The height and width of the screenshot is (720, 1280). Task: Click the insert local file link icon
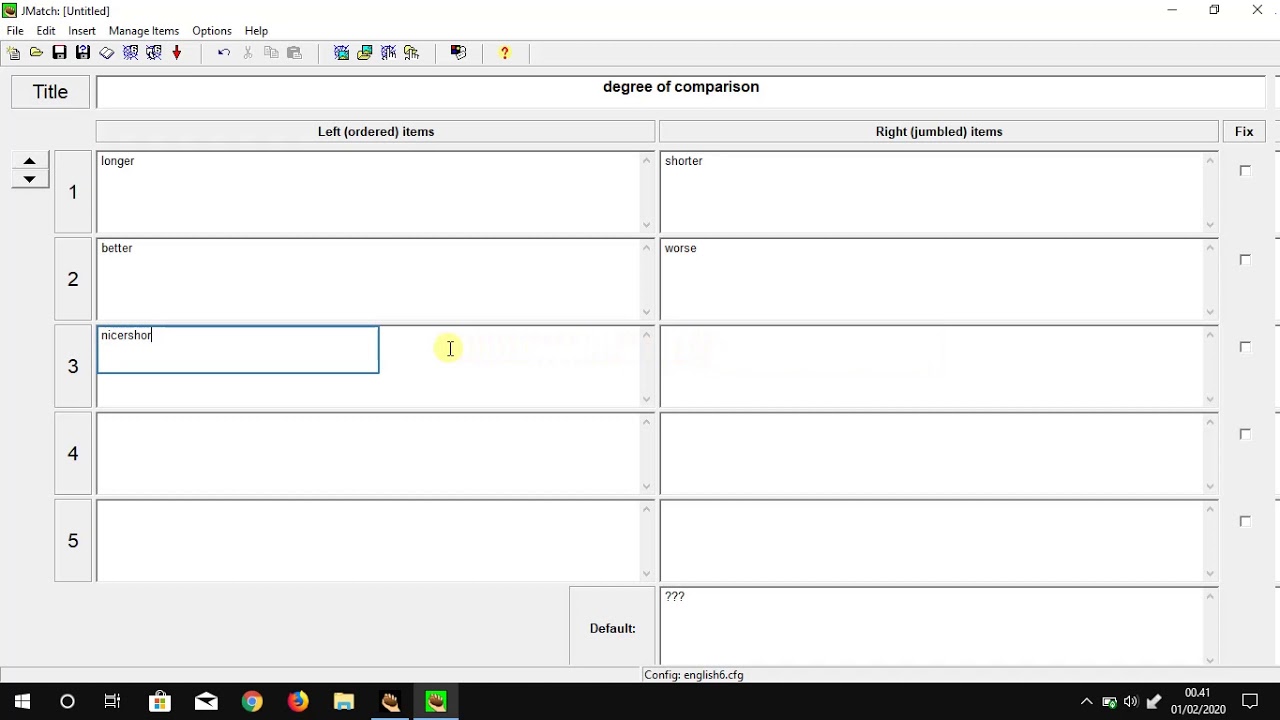pos(412,53)
